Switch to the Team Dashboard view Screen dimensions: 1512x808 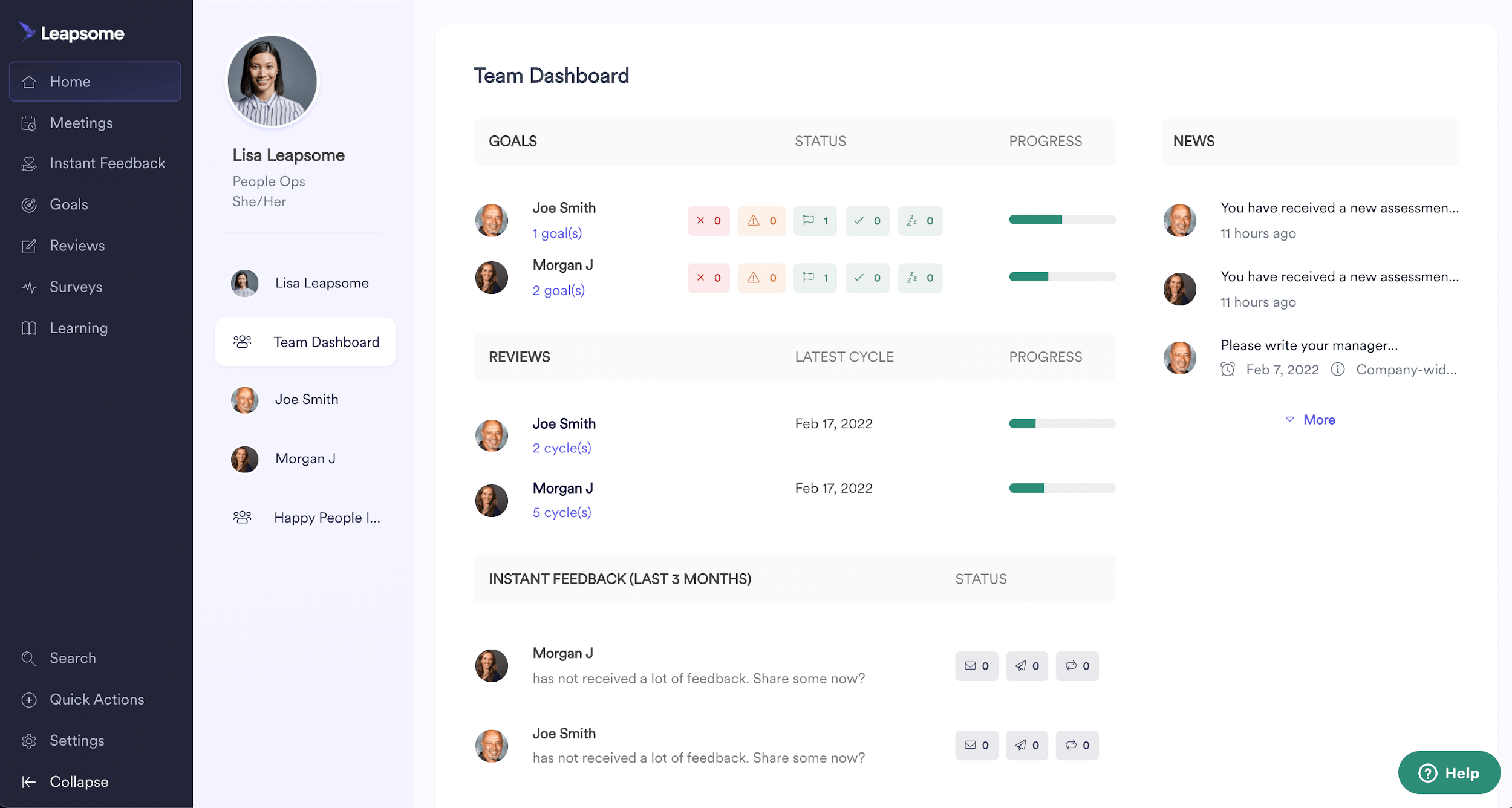pyautogui.click(x=326, y=342)
